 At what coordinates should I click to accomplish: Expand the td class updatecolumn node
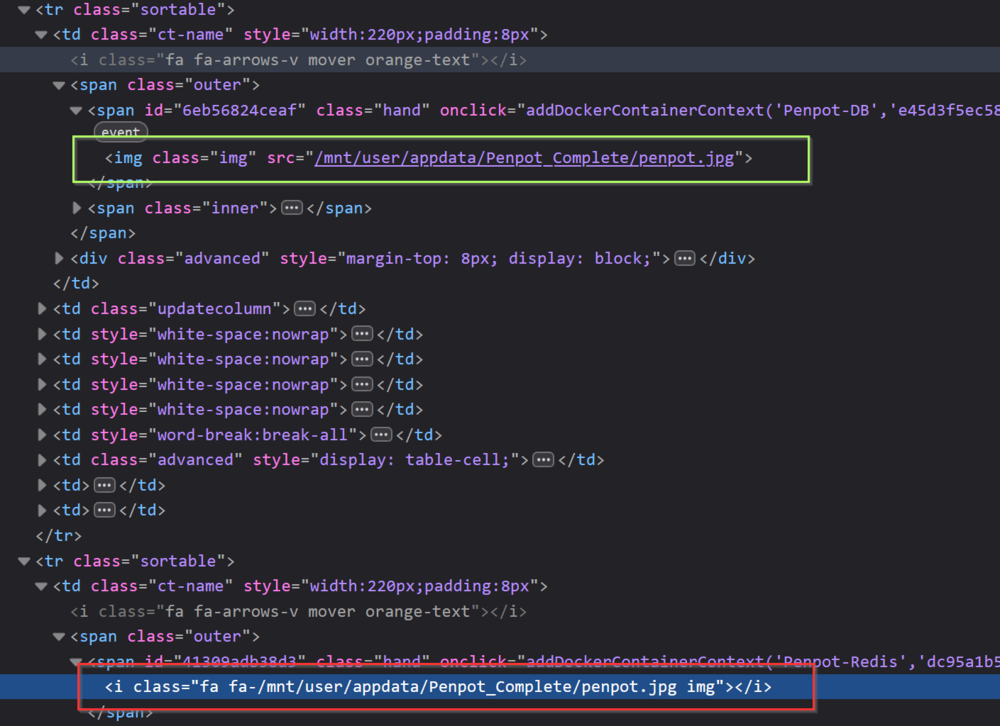41,309
